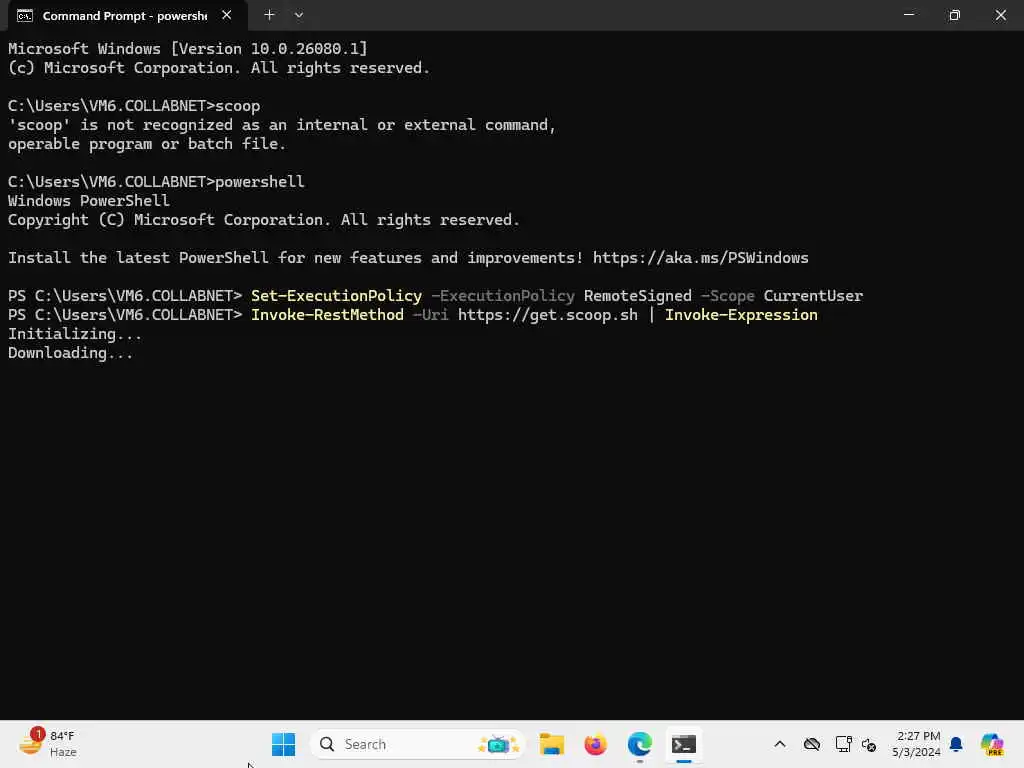Screen dimensions: 1024x768
Task: Launch Firefox from the taskbar
Action: coord(595,744)
